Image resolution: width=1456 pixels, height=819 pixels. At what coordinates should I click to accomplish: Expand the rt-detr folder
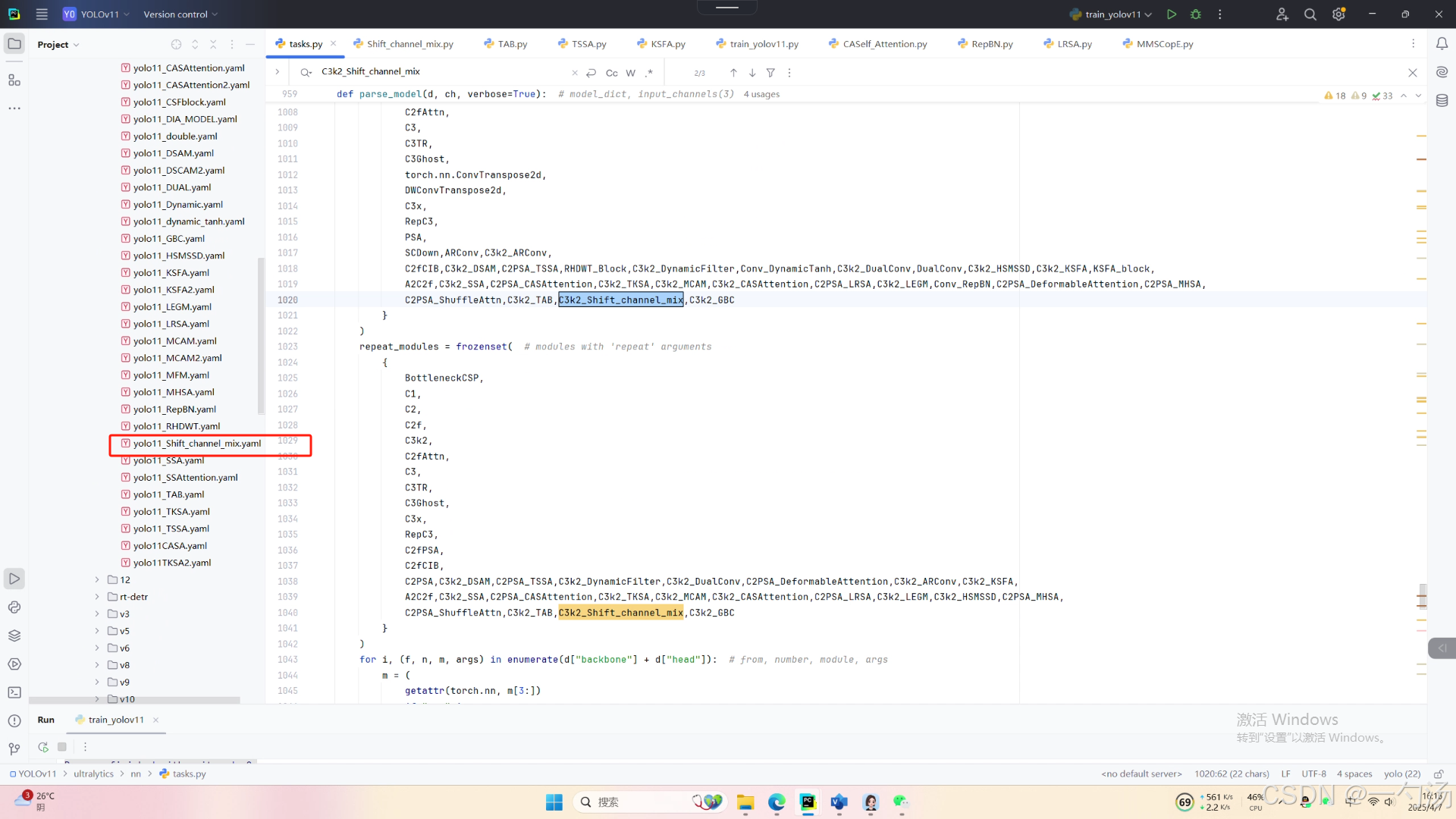pyautogui.click(x=97, y=597)
